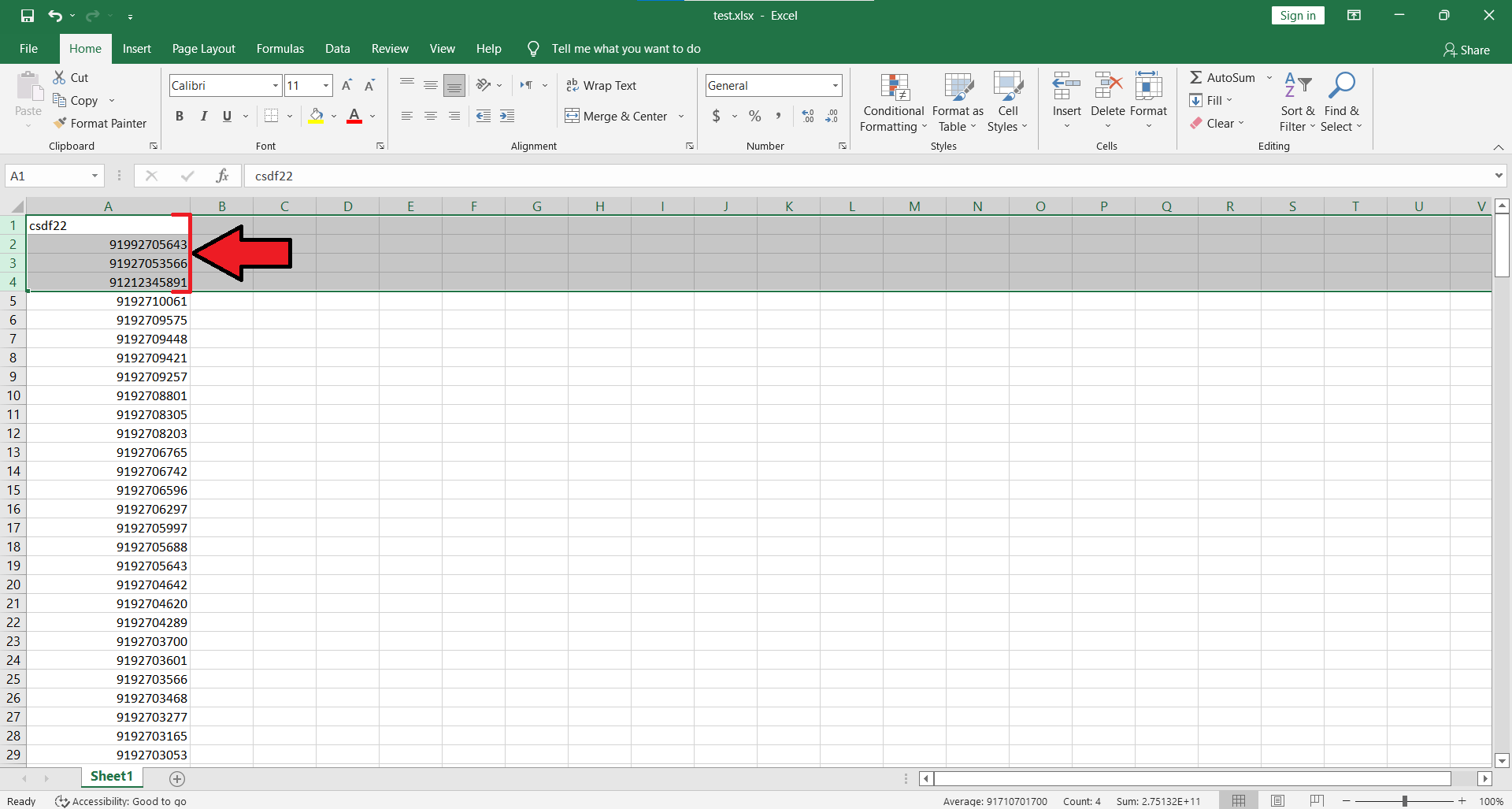Click the Save icon in title bar

[28, 16]
